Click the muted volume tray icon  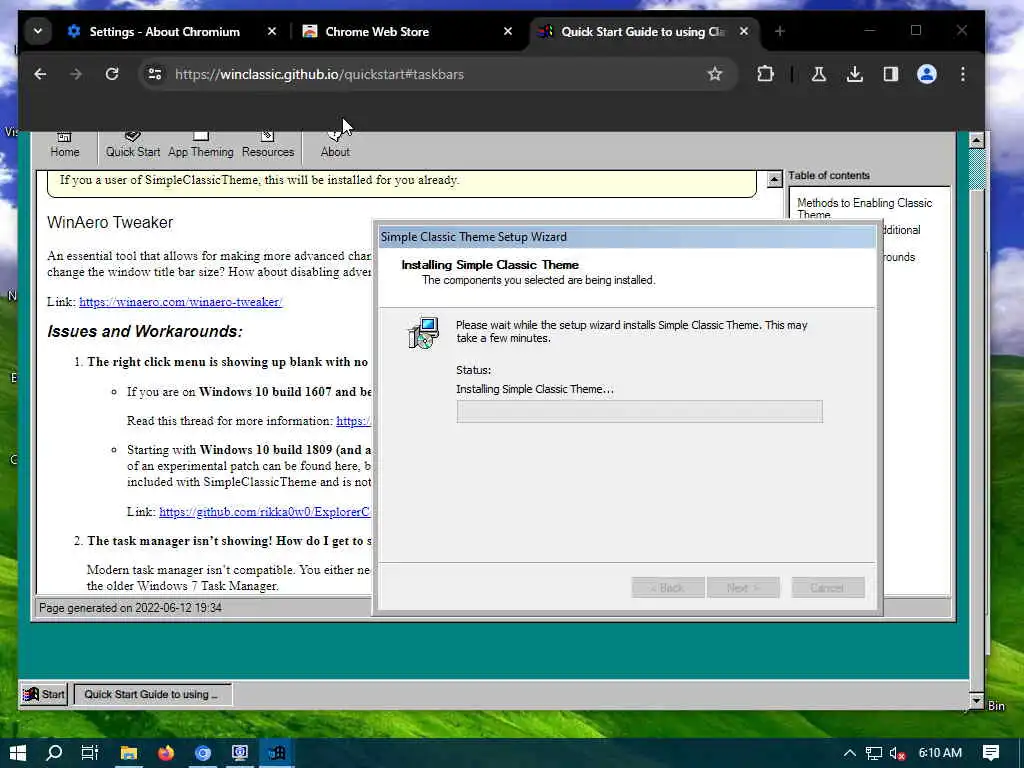click(897, 753)
